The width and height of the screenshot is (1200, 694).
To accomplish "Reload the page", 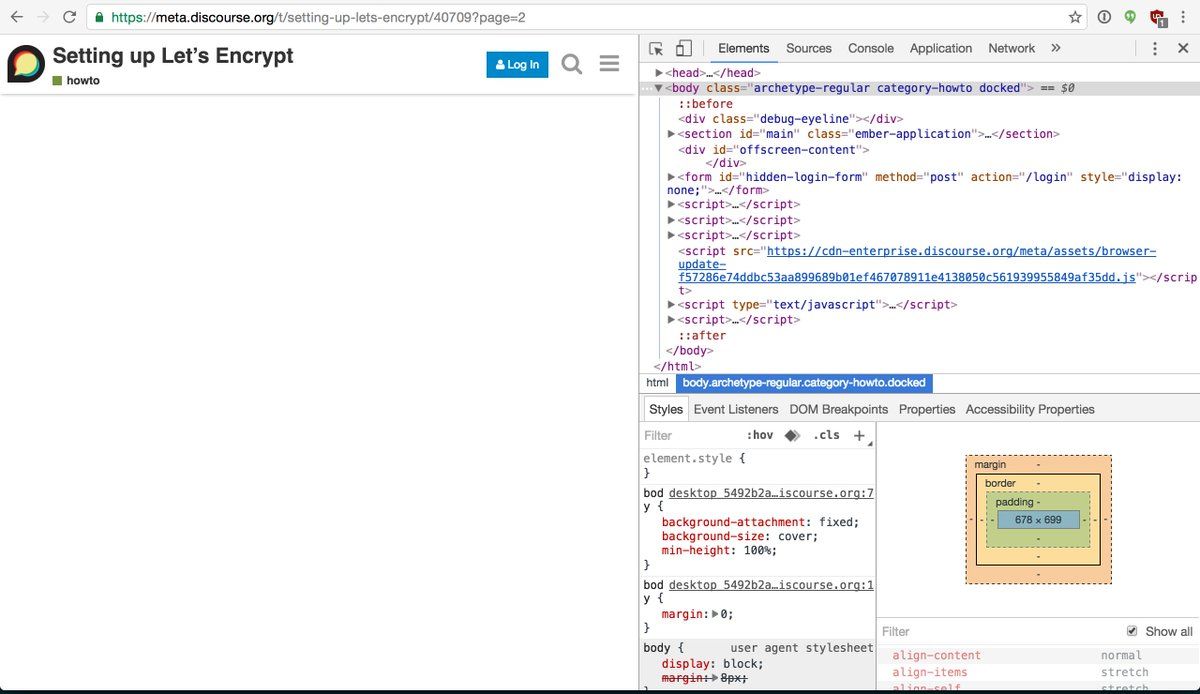I will point(69,17).
